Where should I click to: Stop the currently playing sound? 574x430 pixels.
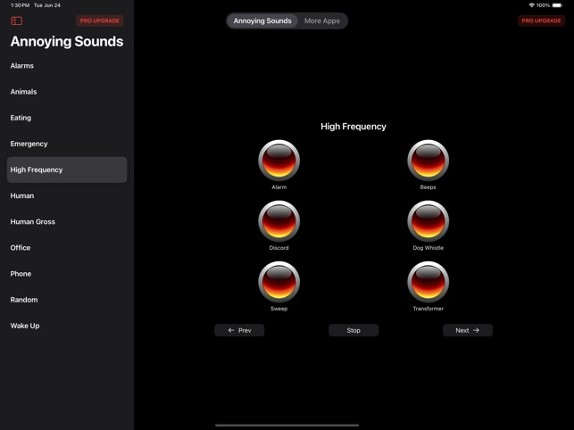point(353,330)
